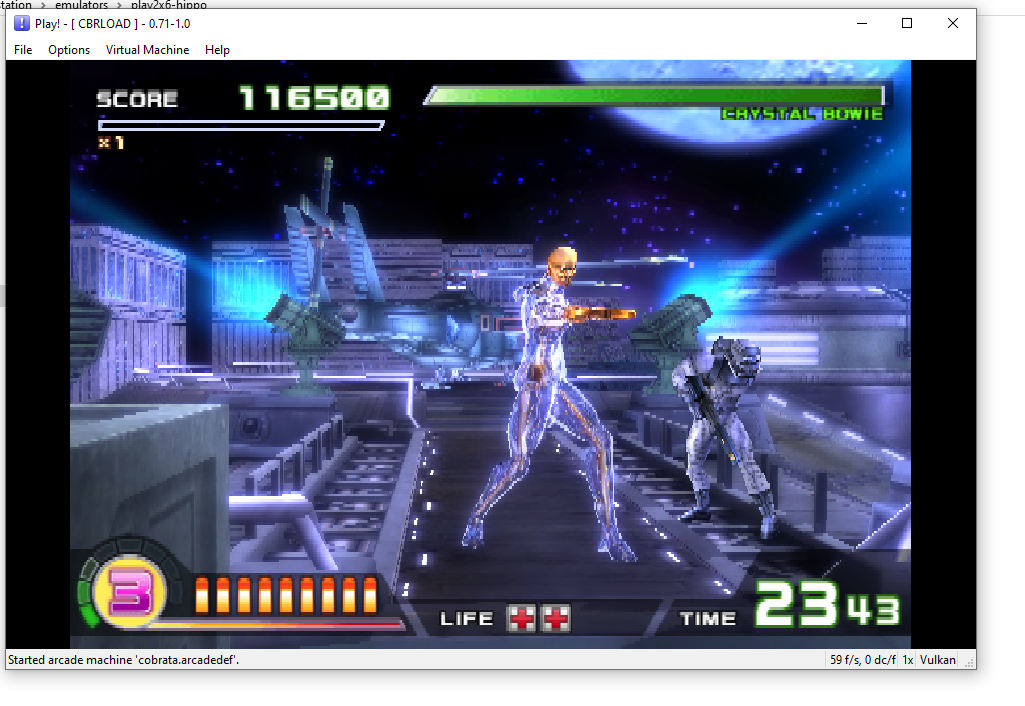Open the 'play2x6-hippo' breadcrumb link
The width and height of the screenshot is (1025, 706).
coord(168,5)
